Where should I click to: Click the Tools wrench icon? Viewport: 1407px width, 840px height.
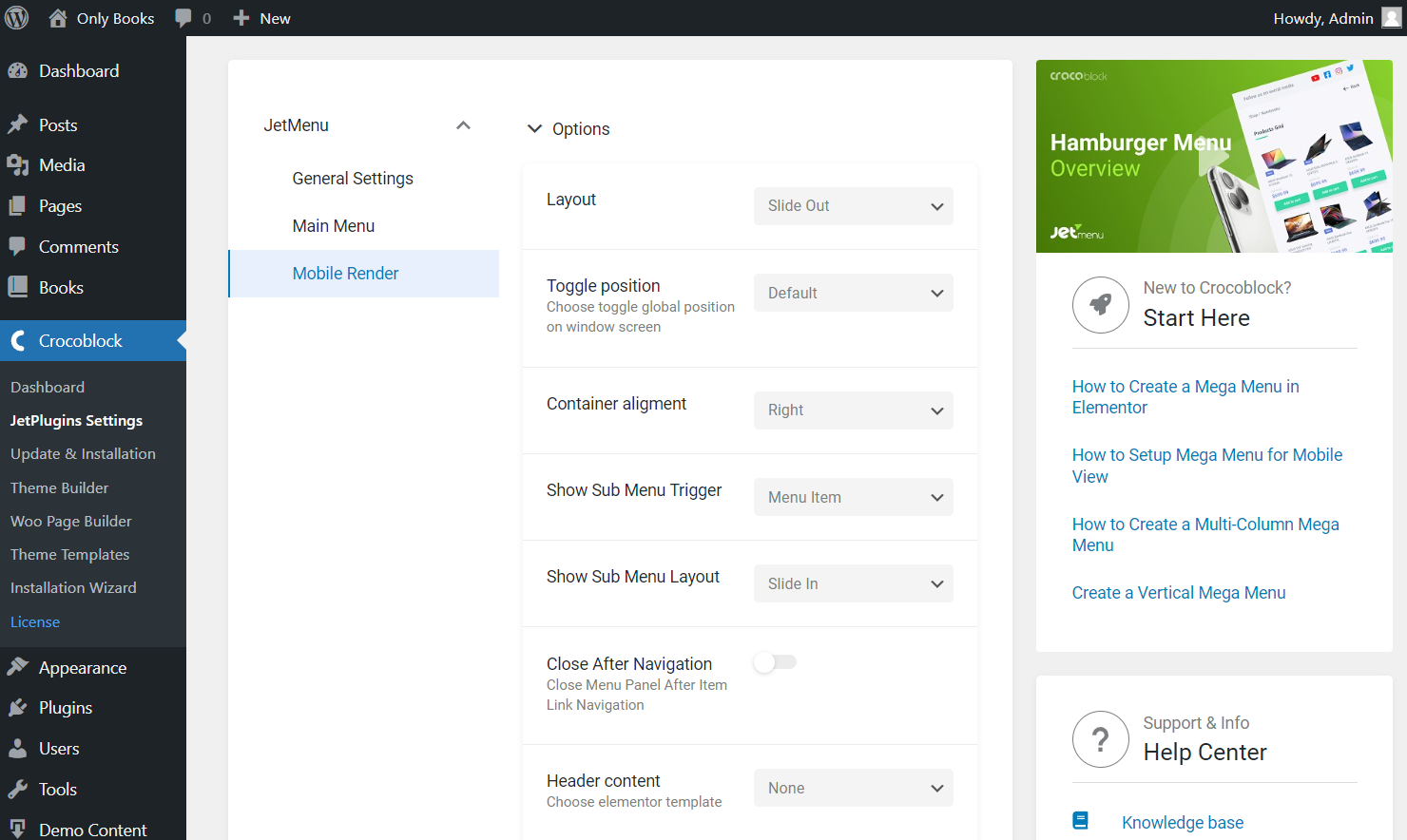(17, 789)
